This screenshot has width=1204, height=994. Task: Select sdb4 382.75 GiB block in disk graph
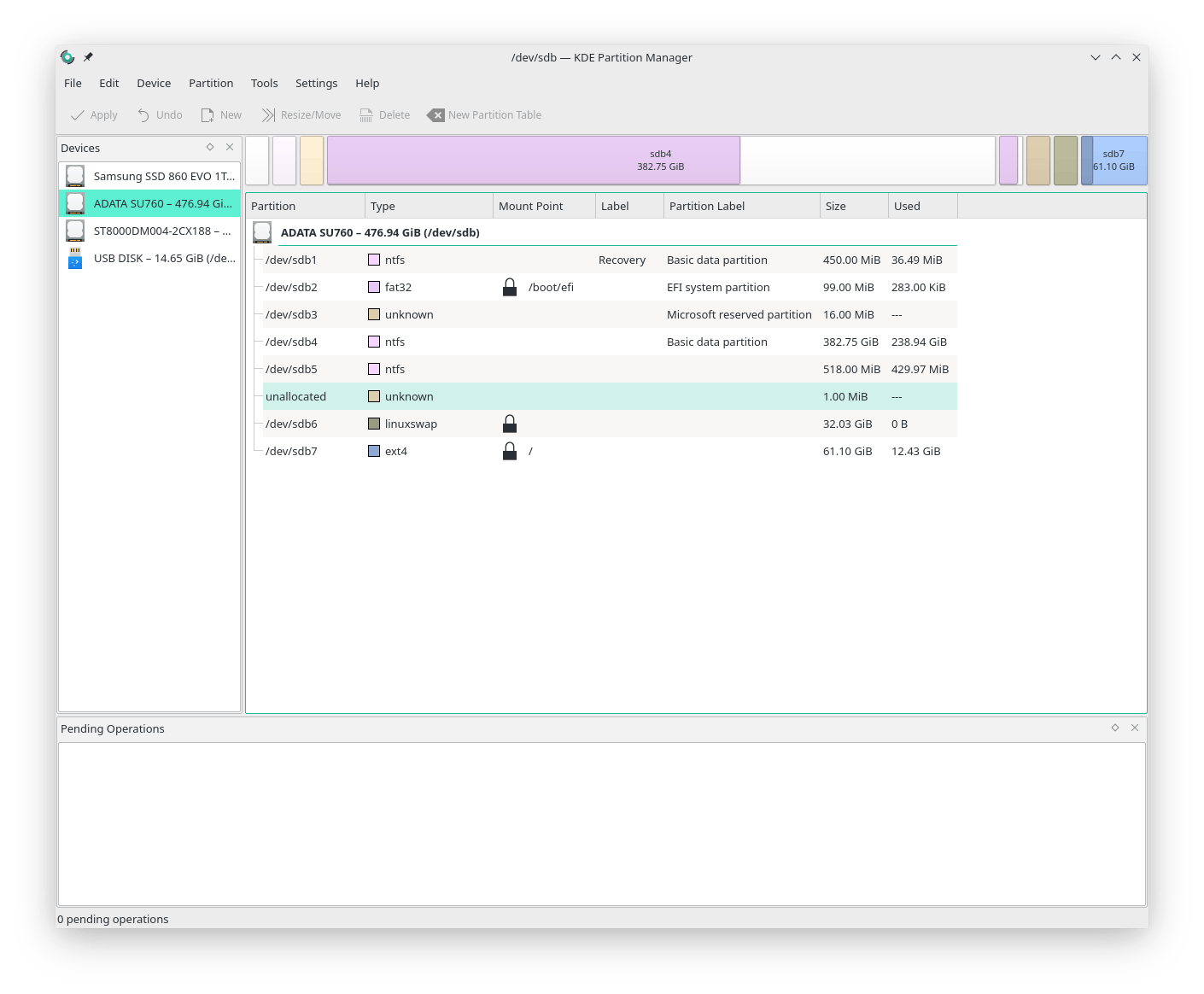point(661,161)
